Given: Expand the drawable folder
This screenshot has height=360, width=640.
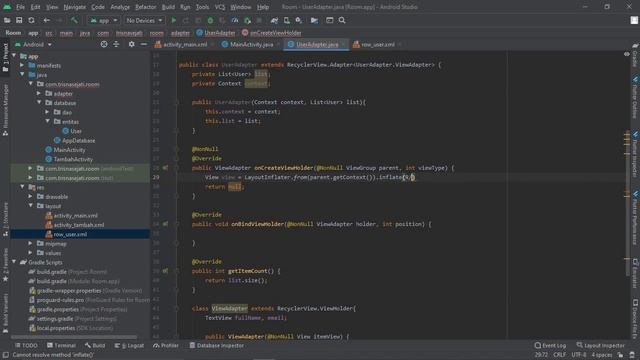Looking at the screenshot, I should tap(31, 196).
